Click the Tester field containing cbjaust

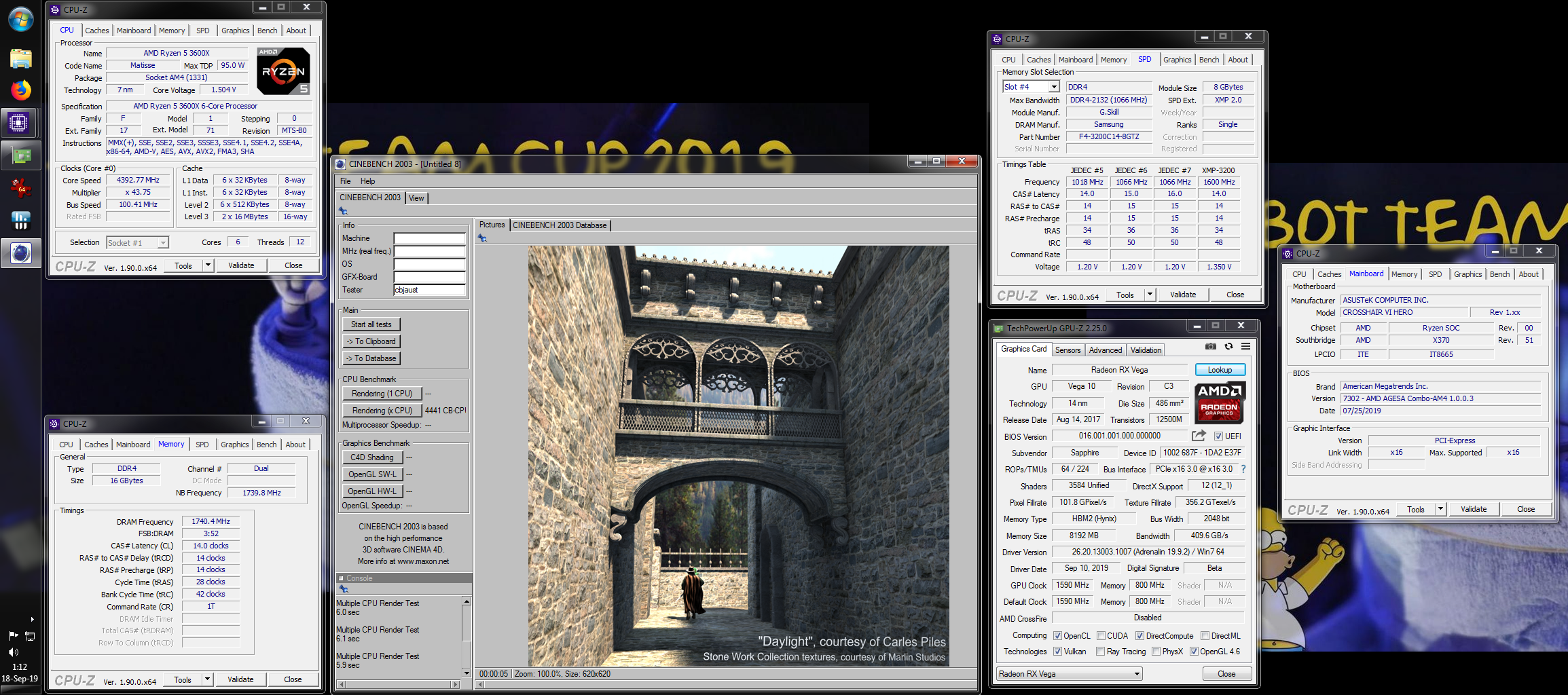pos(429,290)
